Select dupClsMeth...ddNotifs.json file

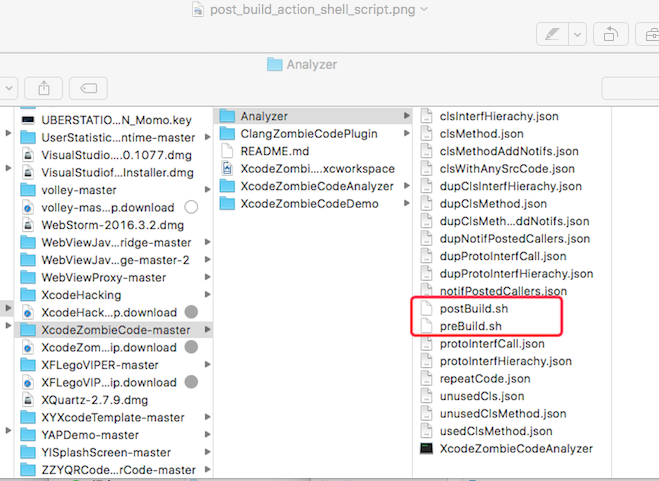coord(514,221)
